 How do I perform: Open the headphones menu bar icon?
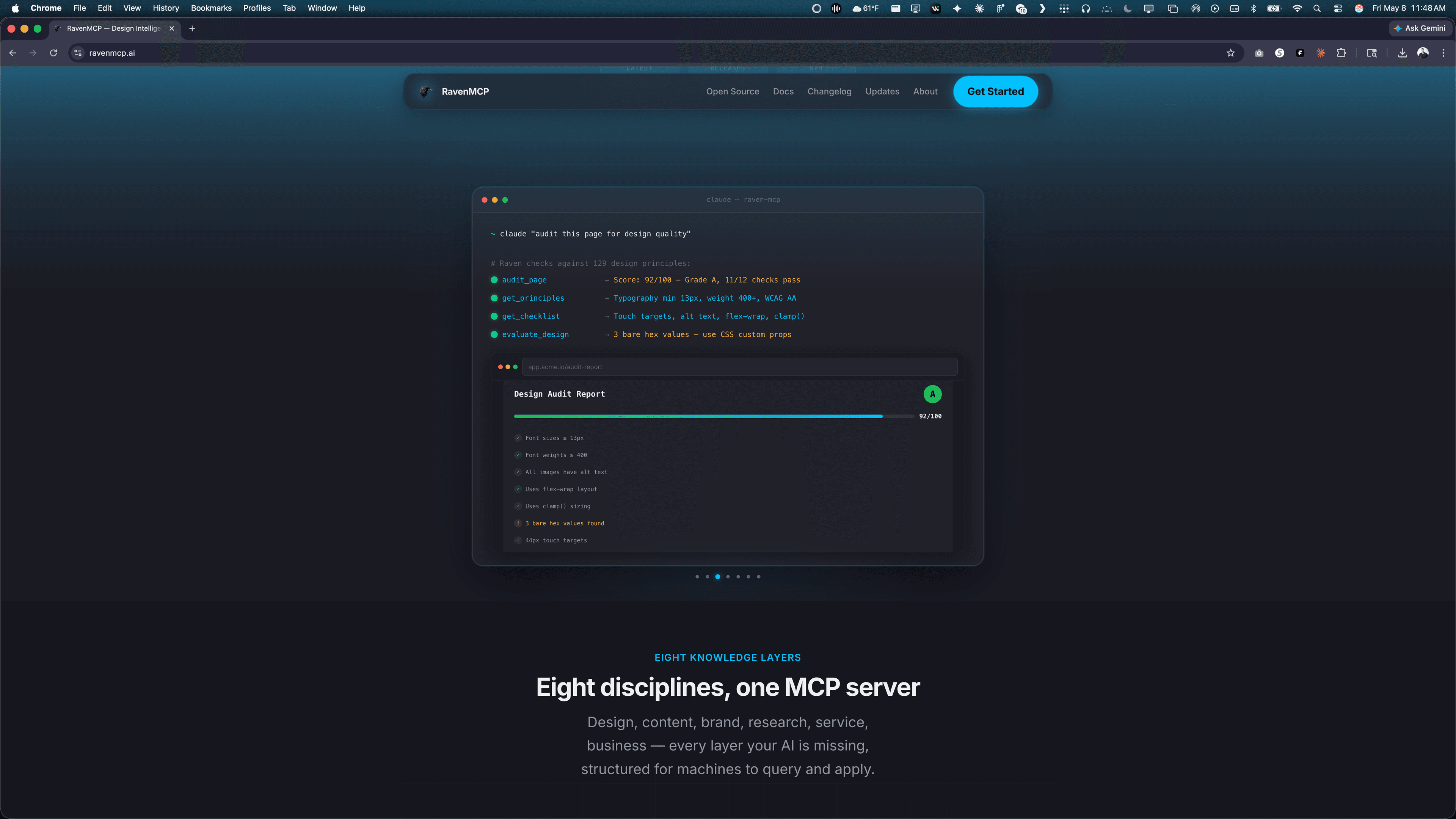(1086, 8)
